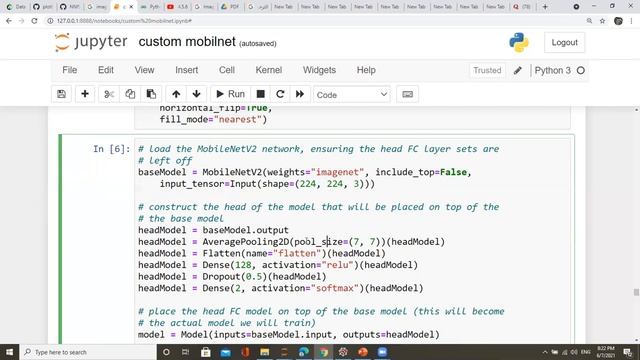This screenshot has width=640, height=360.
Task: Click the line headModel = baseModel.output
Action: (x=213, y=230)
